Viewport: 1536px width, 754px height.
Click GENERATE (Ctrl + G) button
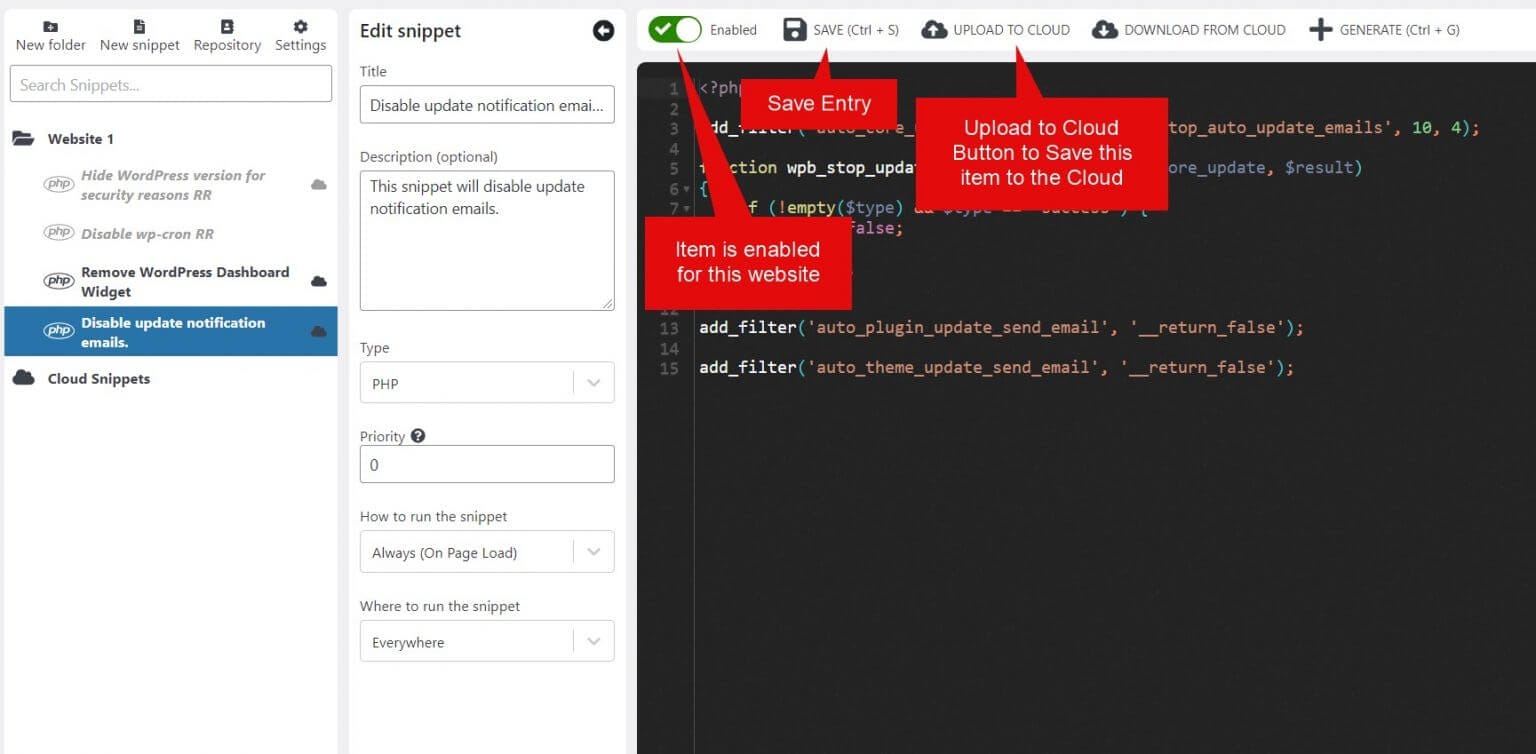1384,30
